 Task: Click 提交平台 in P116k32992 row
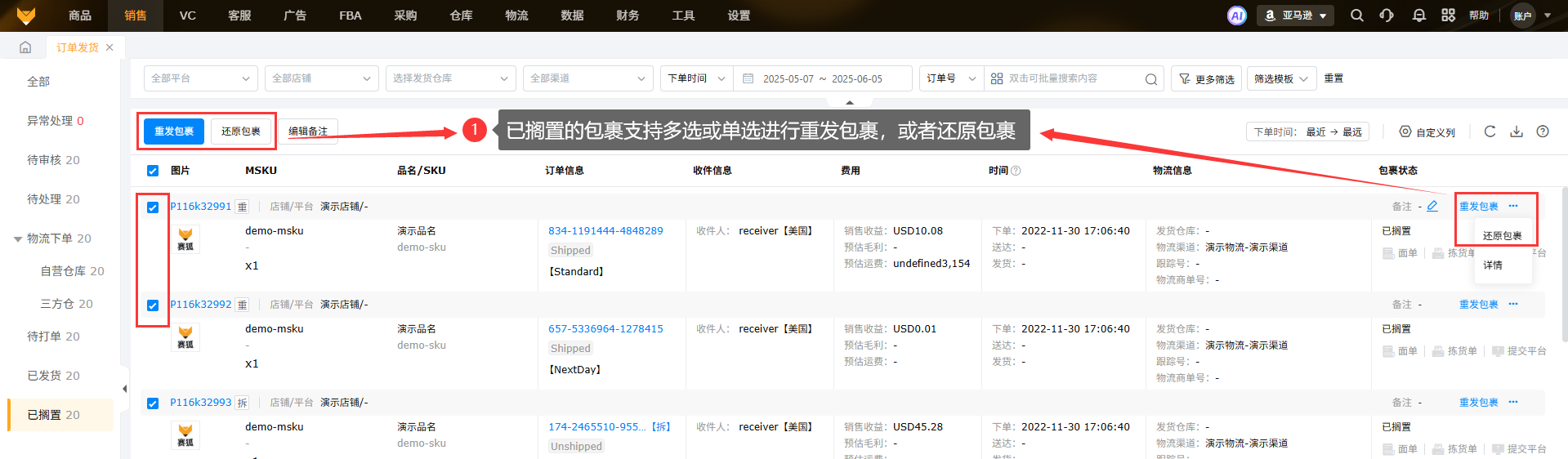(x=1519, y=351)
